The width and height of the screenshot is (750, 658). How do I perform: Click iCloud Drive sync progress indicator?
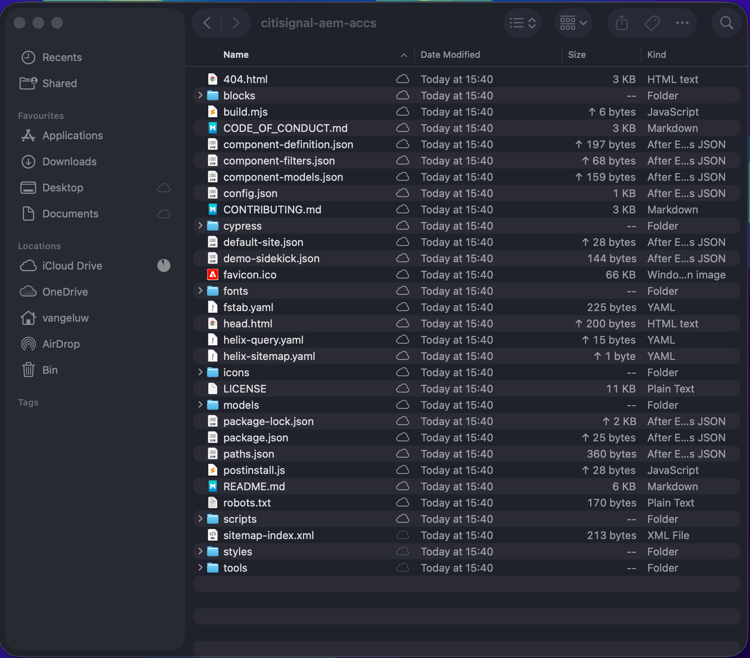[x=164, y=265]
